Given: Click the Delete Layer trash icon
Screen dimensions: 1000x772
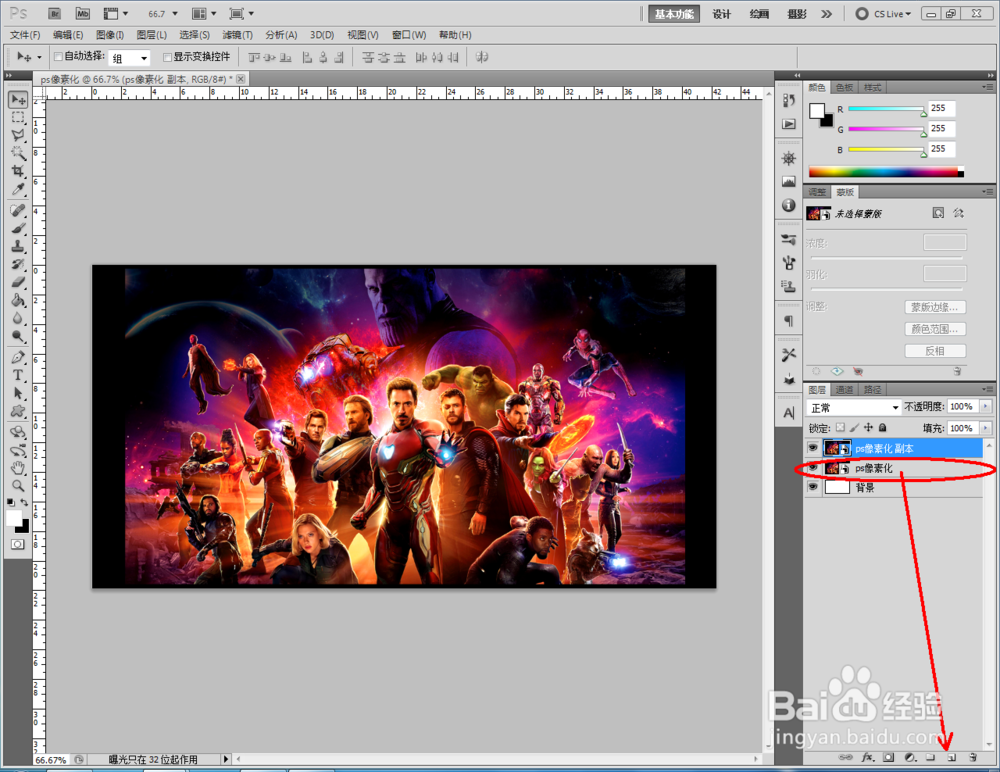Looking at the screenshot, I should click(973, 757).
